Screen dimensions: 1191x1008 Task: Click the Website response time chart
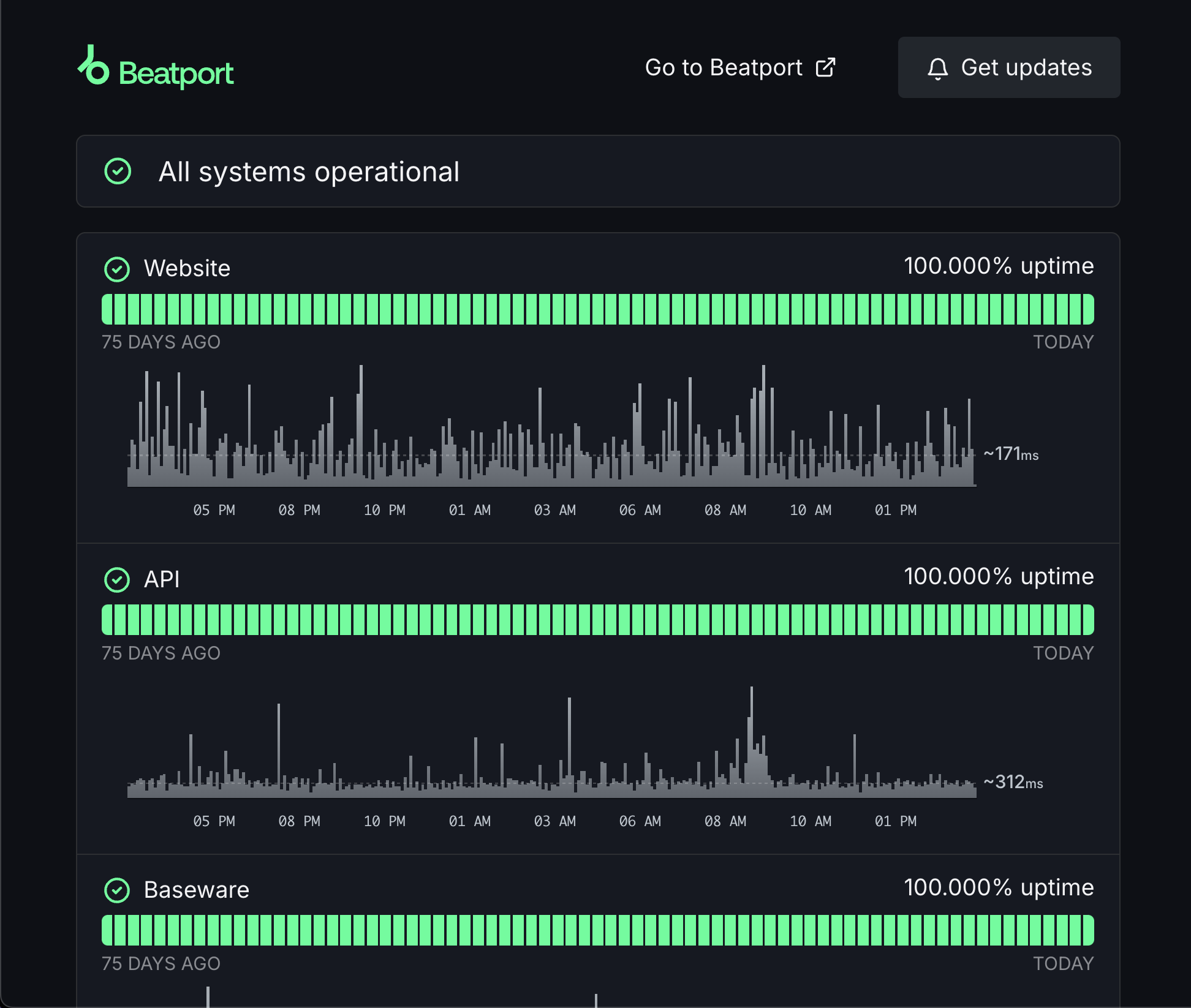pos(551,426)
